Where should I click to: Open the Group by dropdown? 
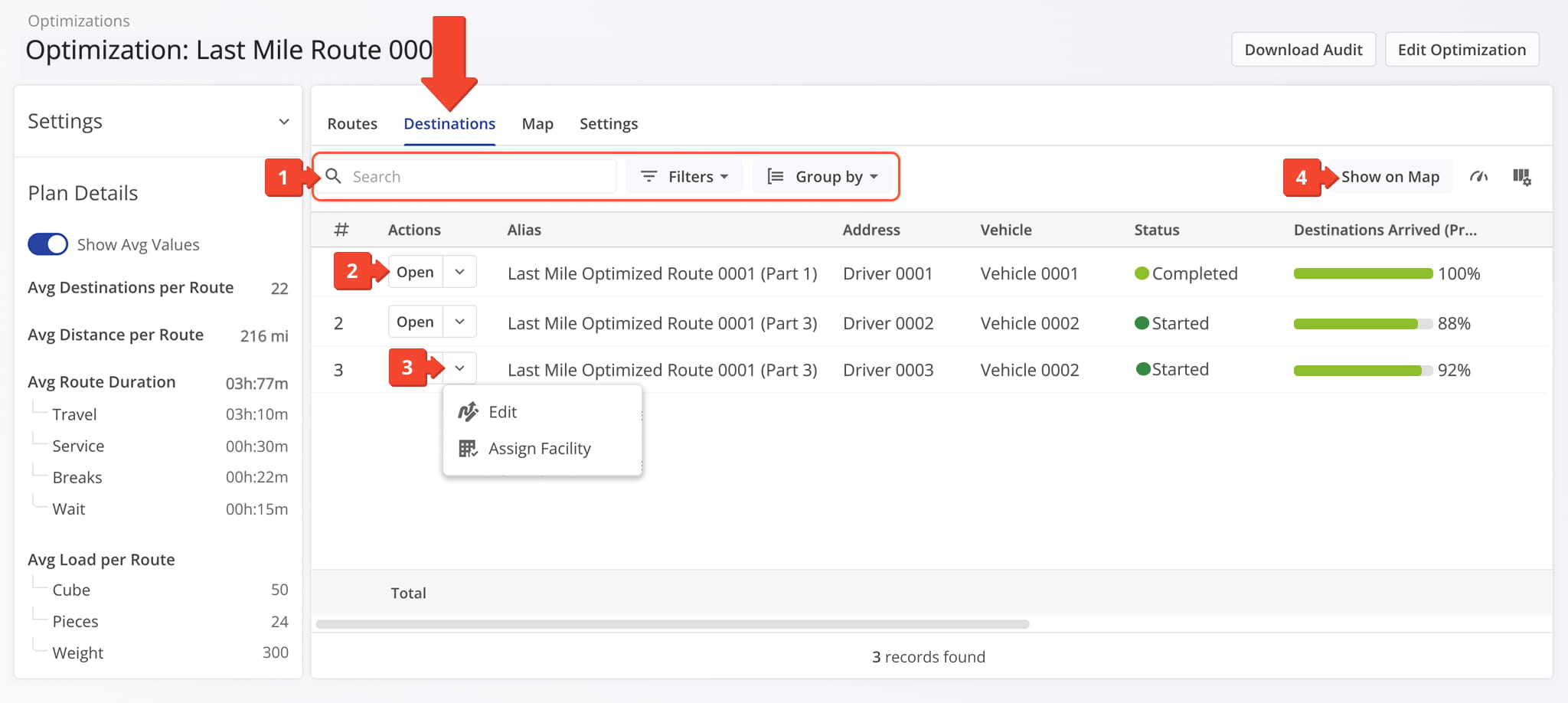coord(823,177)
